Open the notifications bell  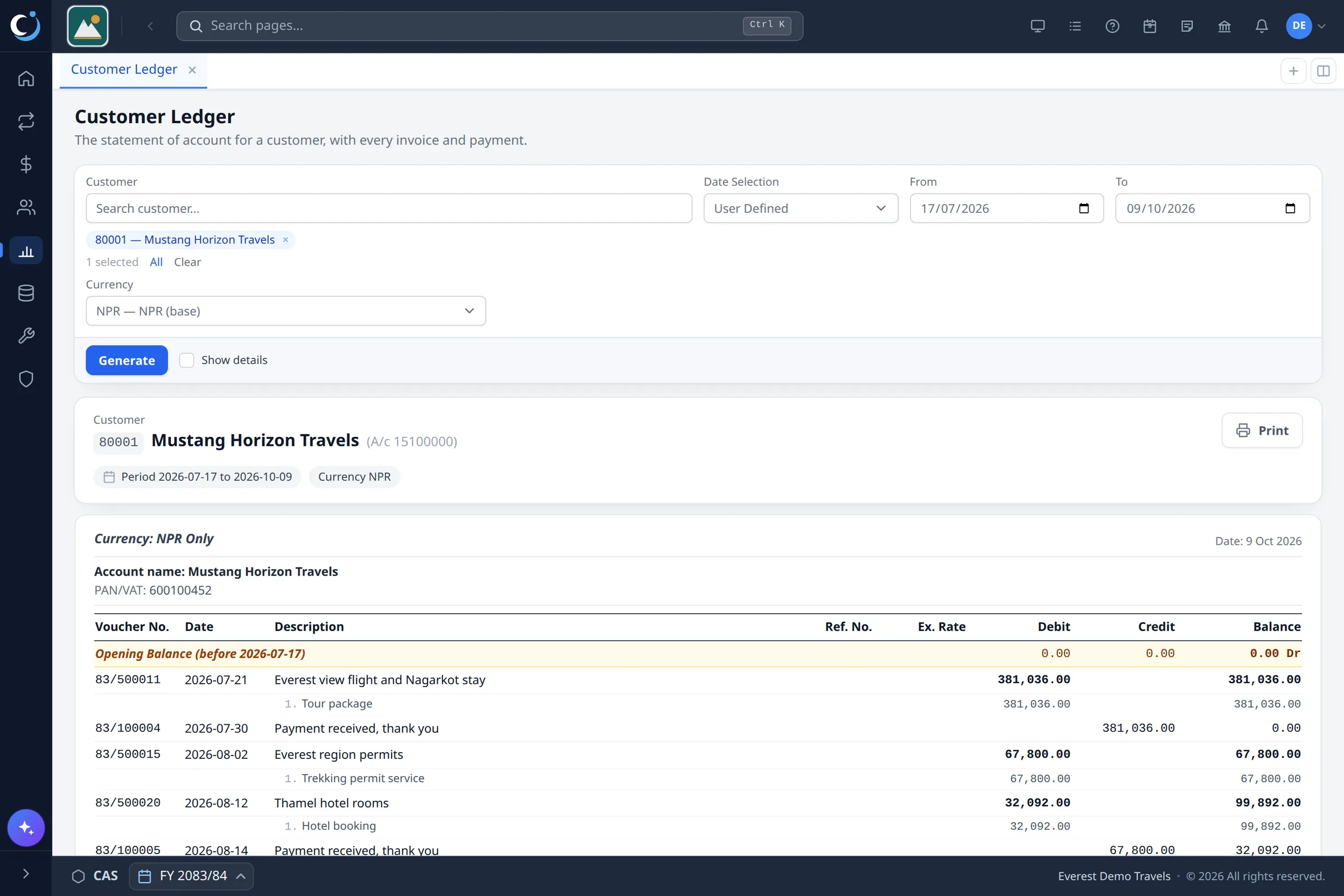click(1262, 26)
